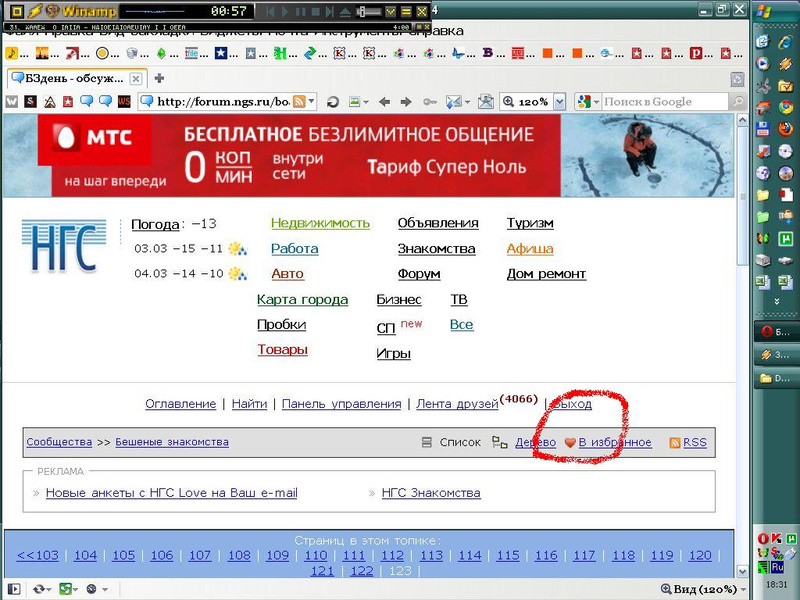Switch to the 'БЗдень - обсуж...' tab
Image resolution: width=800 pixels, height=600 pixels.
[x=70, y=78]
